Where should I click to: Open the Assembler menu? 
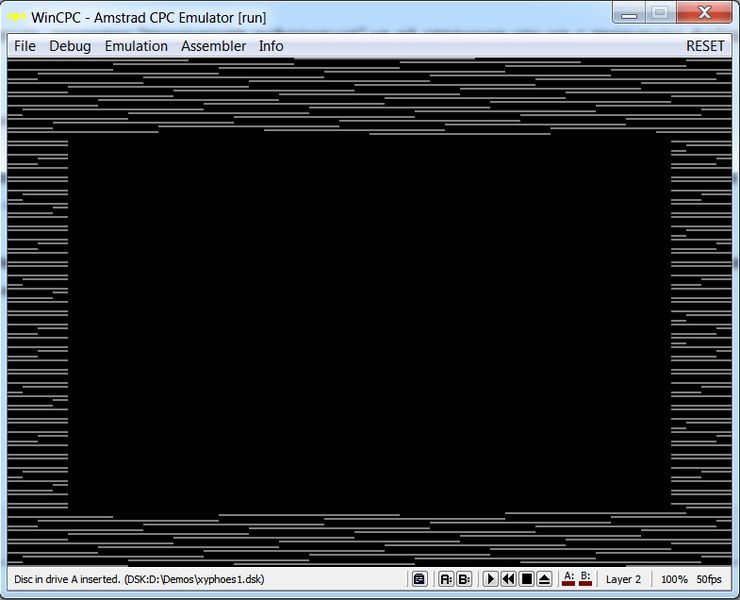click(x=213, y=46)
